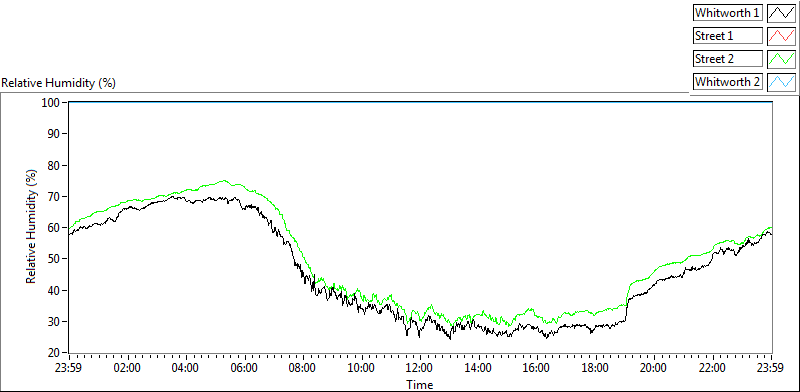The height and width of the screenshot is (392, 800).
Task: Click the 18:00 time axis marker
Action: pyautogui.click(x=596, y=368)
